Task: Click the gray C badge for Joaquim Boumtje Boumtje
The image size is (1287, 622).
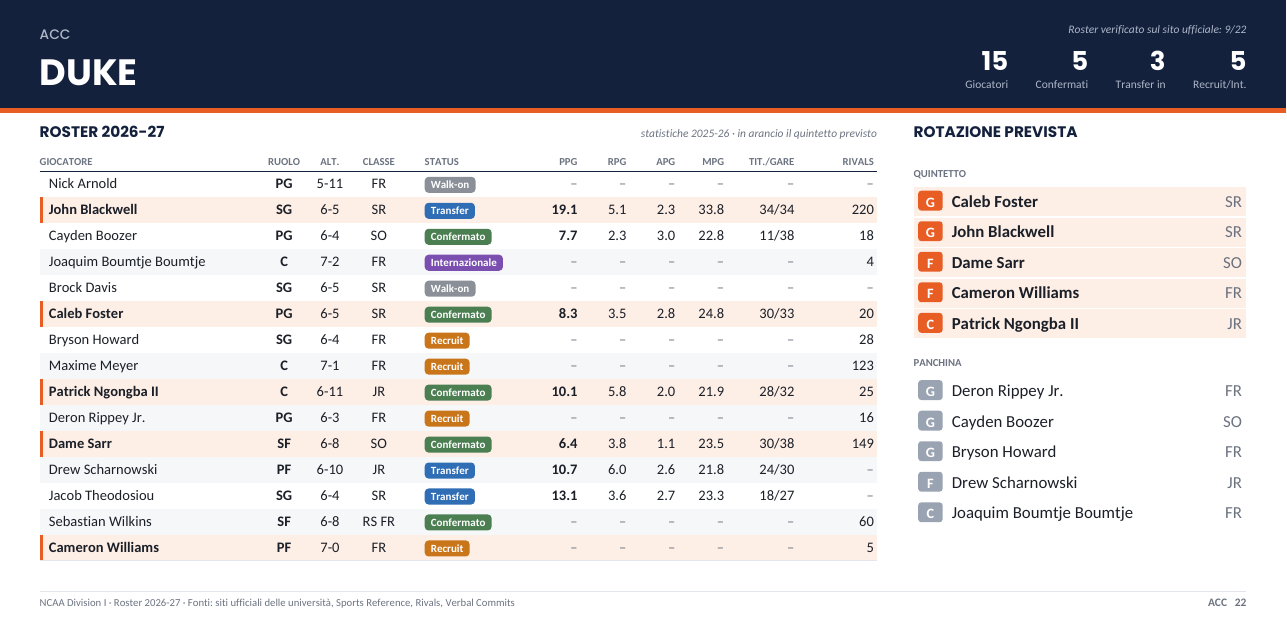Action: click(931, 513)
